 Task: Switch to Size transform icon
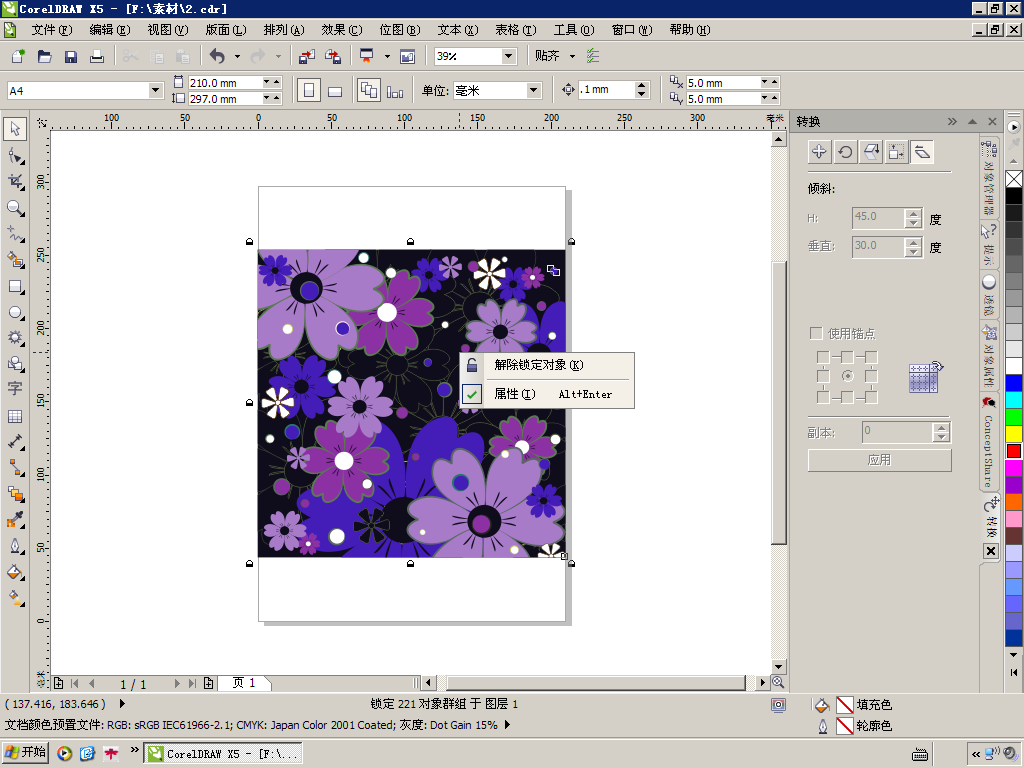coord(896,152)
